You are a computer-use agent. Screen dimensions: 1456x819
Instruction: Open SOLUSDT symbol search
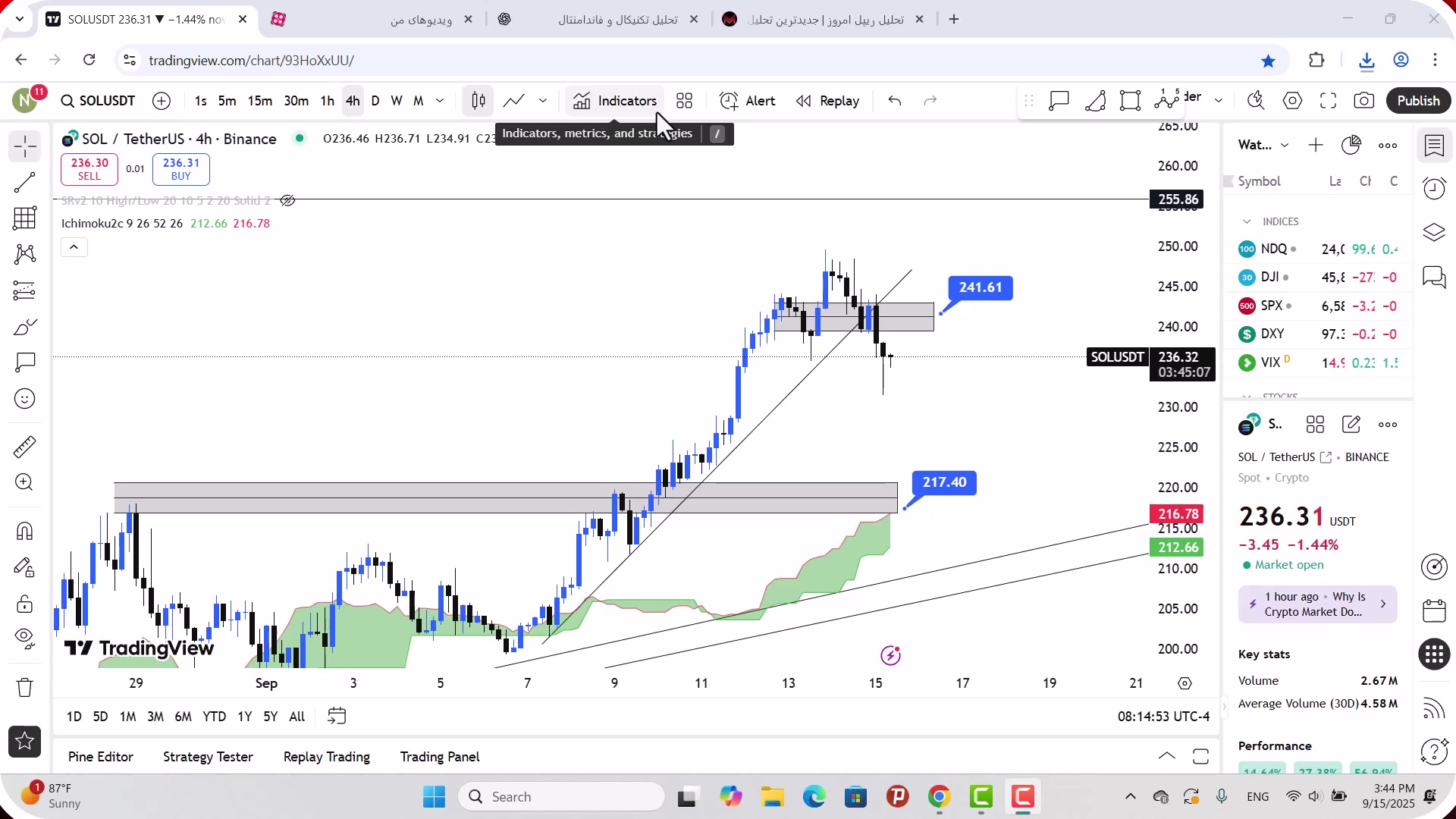(x=98, y=101)
